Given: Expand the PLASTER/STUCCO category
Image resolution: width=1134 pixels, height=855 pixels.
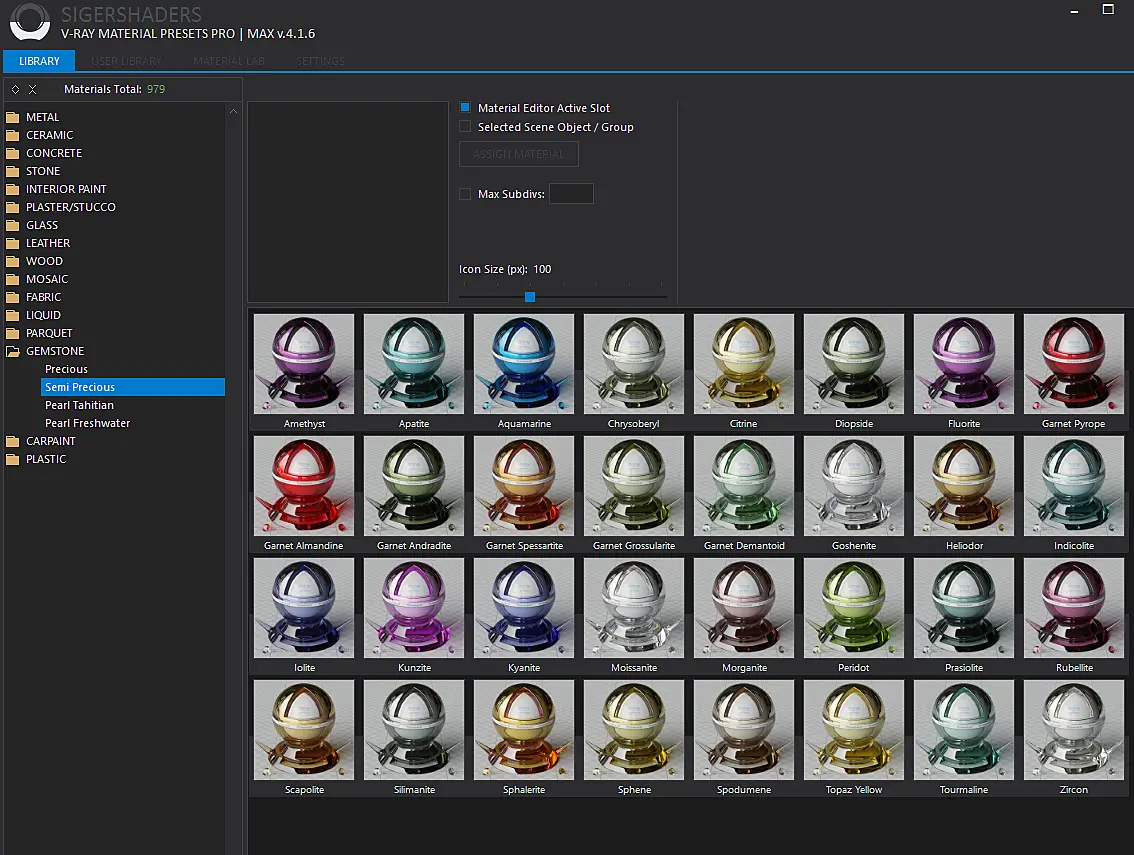Looking at the screenshot, I should pyautogui.click(x=71, y=207).
